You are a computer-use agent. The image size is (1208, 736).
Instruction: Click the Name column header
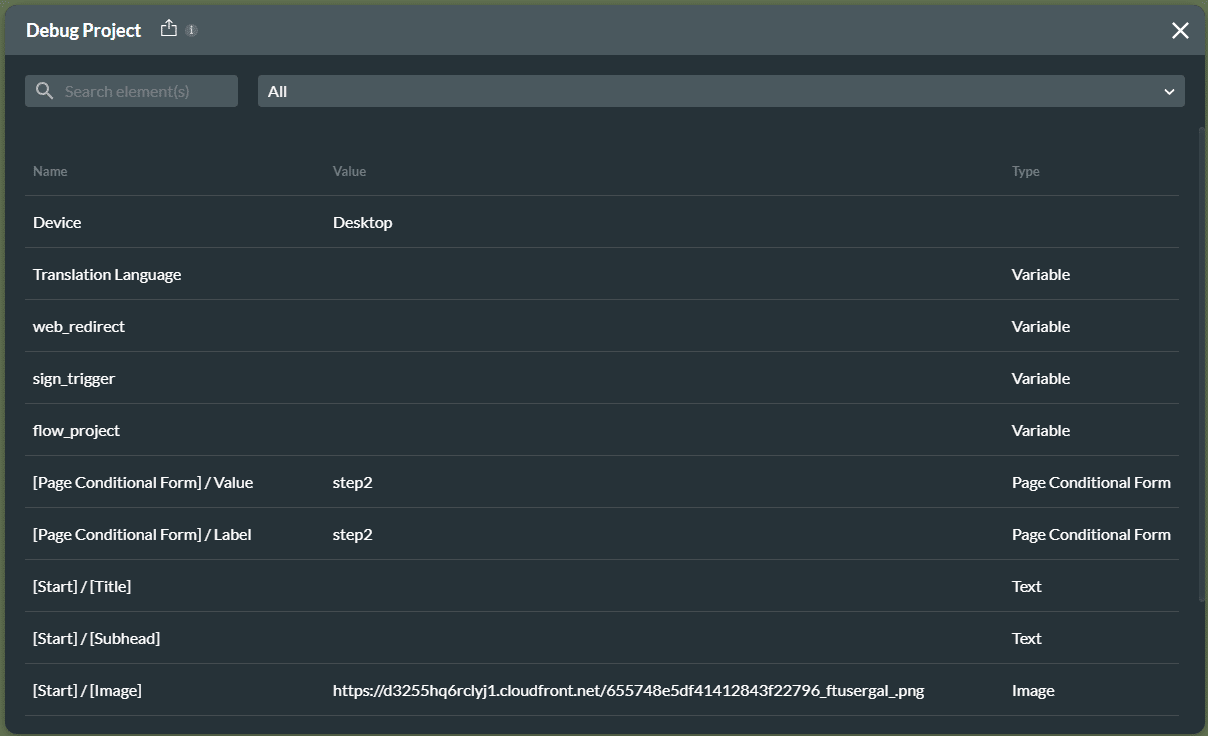coord(50,171)
